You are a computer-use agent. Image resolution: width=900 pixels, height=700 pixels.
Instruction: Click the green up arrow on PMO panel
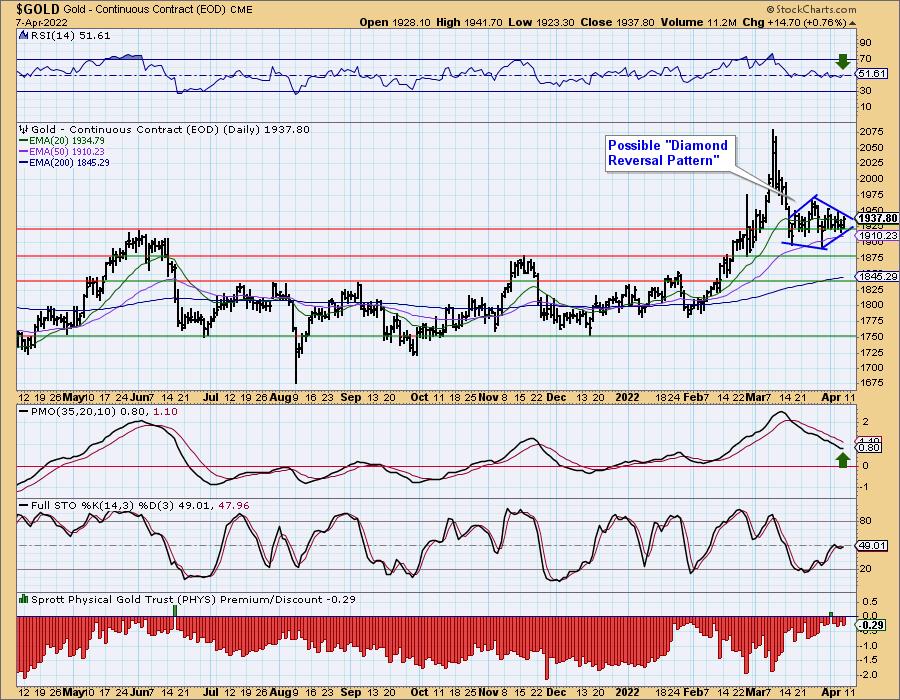point(842,460)
